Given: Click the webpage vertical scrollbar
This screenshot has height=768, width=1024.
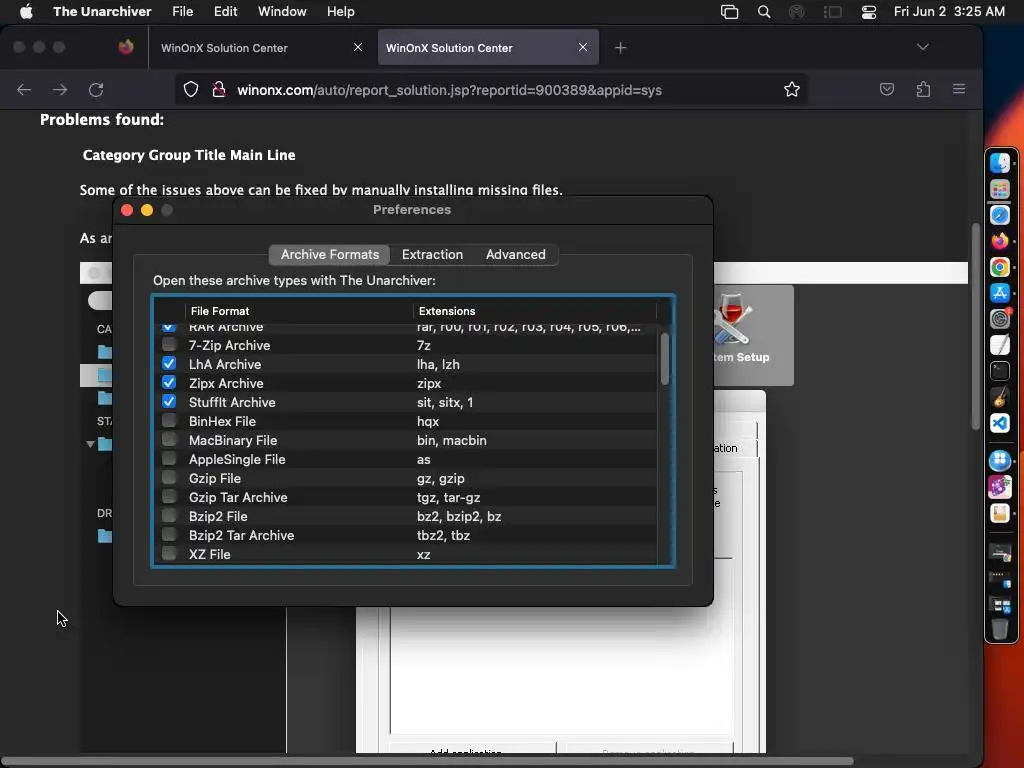Looking at the screenshot, I should click(x=976, y=327).
